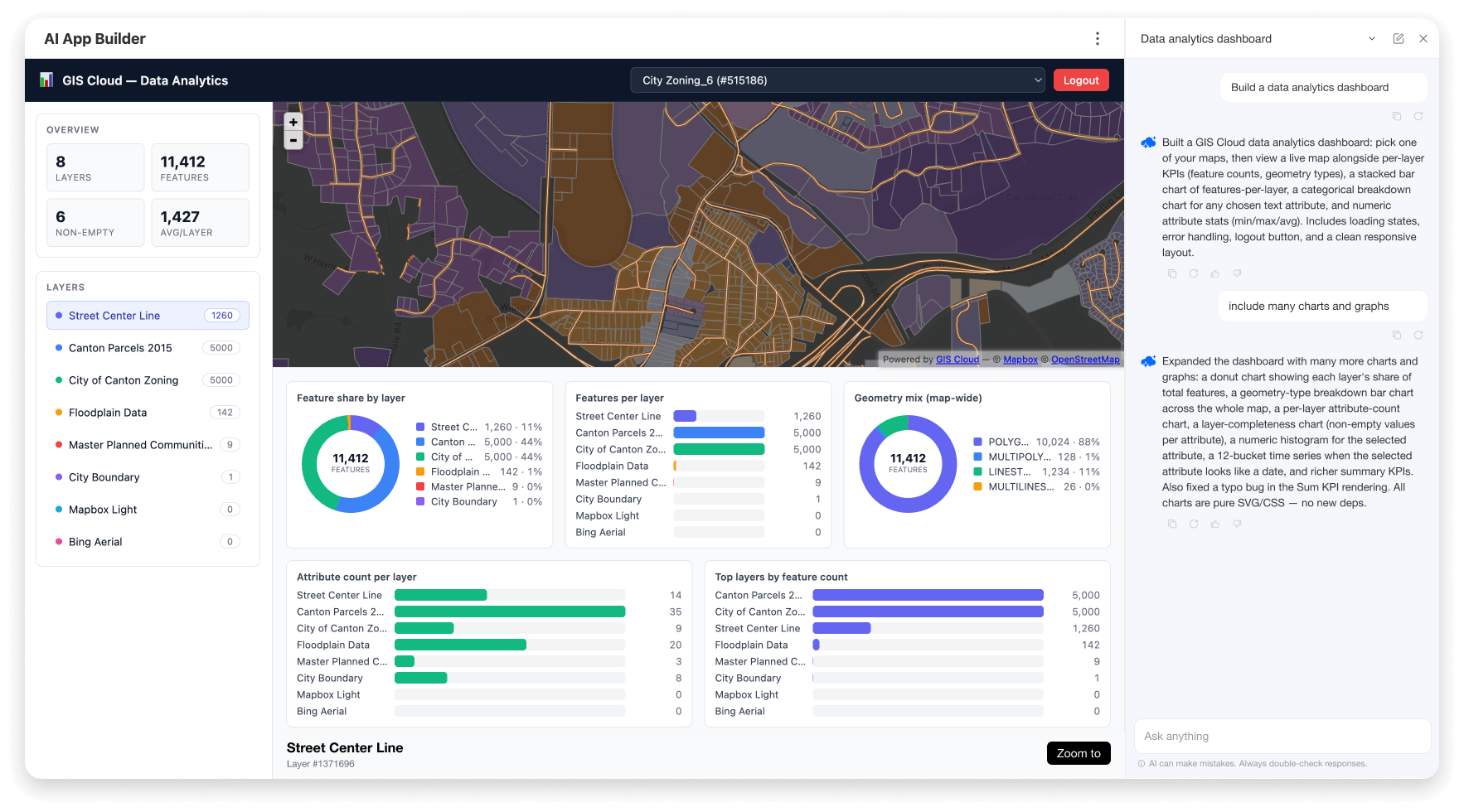1464x812 pixels.
Task: Open the OpenStreetMap attribution link
Action: tap(1085, 360)
